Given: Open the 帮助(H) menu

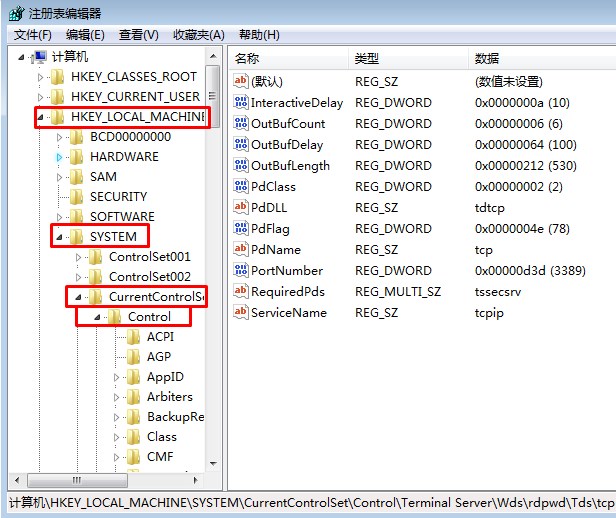Looking at the screenshot, I should 258,35.
